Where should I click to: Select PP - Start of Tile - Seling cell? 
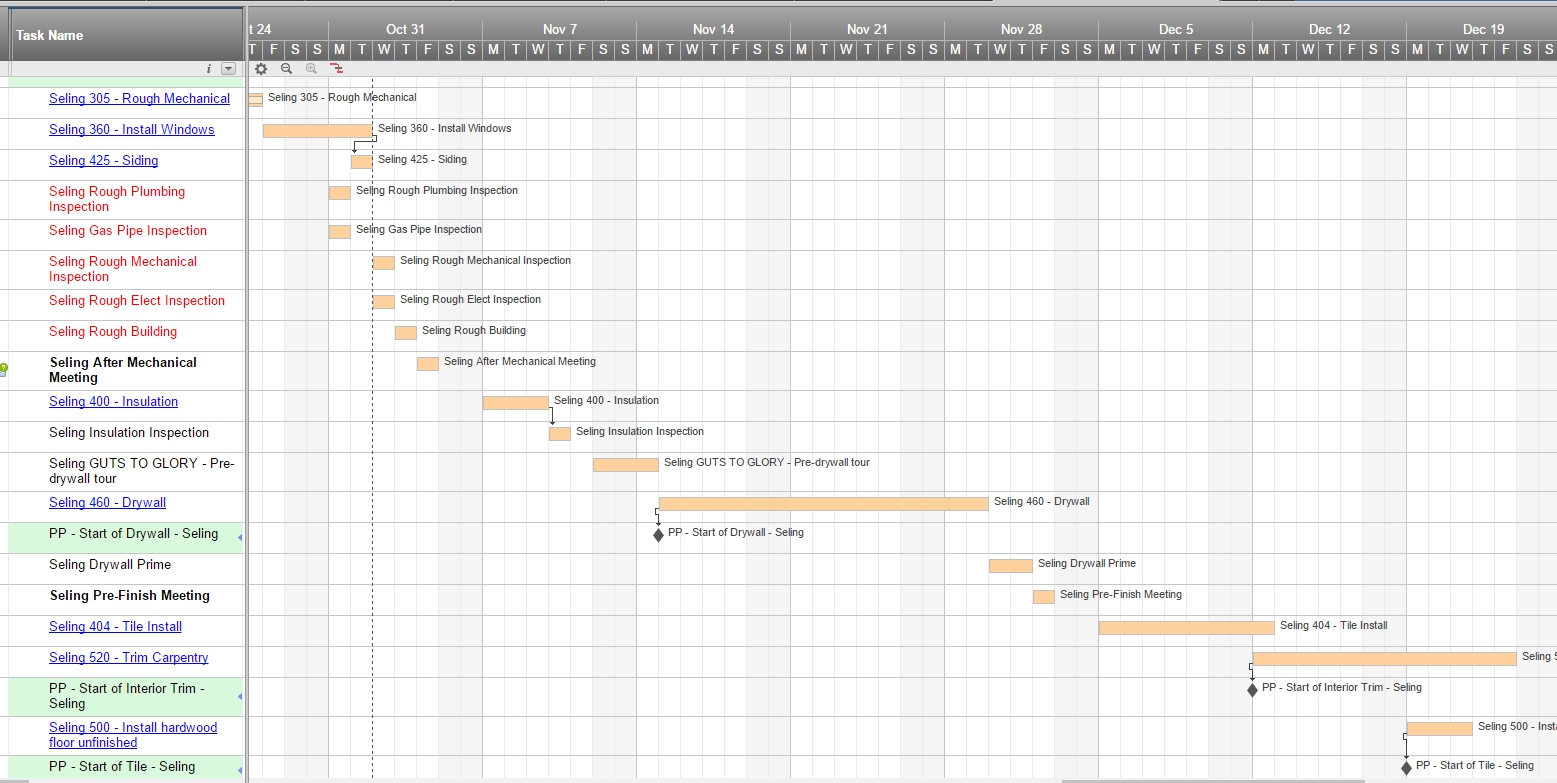pyautogui.click(x=126, y=768)
